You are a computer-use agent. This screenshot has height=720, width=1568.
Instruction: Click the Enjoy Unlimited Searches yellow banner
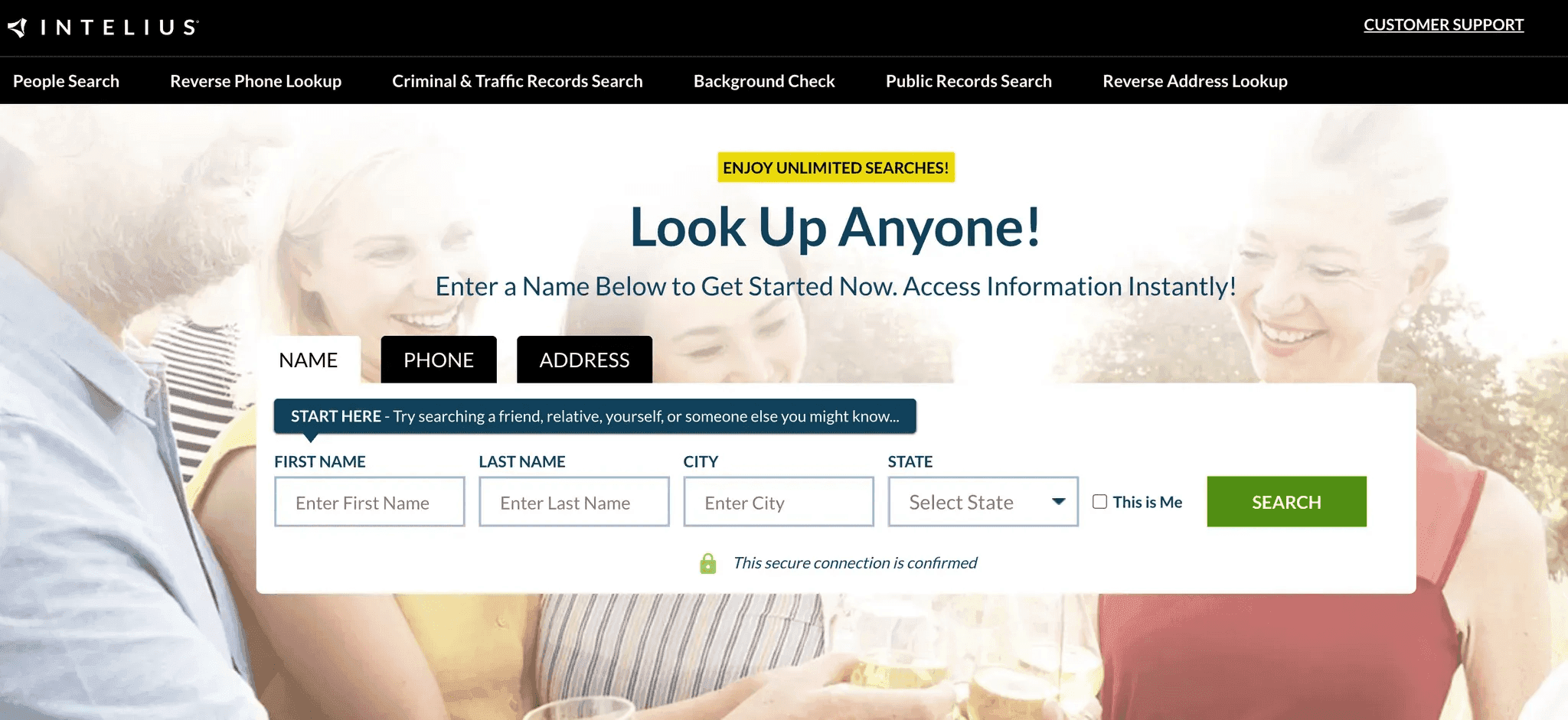(x=836, y=168)
